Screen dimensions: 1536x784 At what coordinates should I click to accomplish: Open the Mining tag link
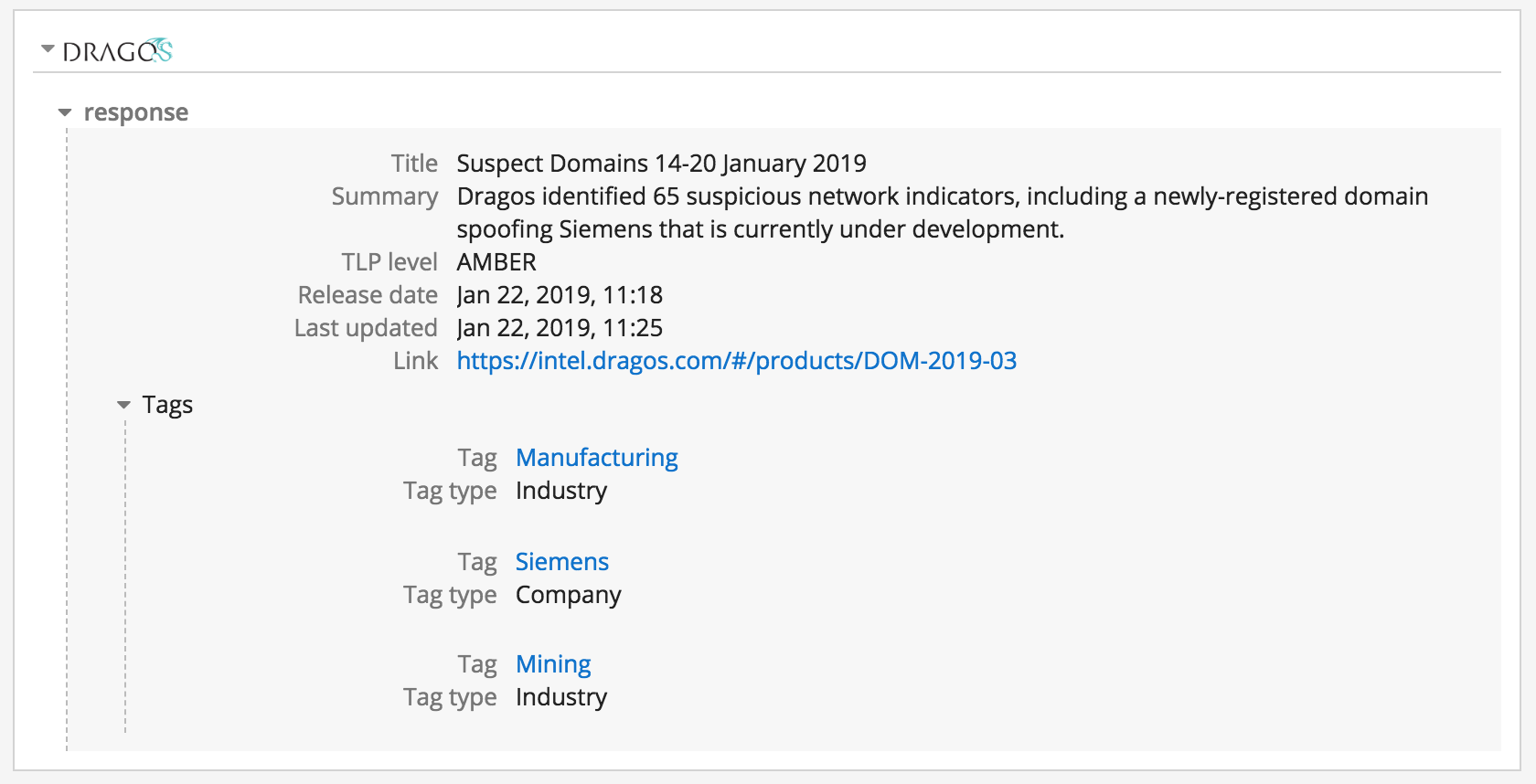pos(552,664)
